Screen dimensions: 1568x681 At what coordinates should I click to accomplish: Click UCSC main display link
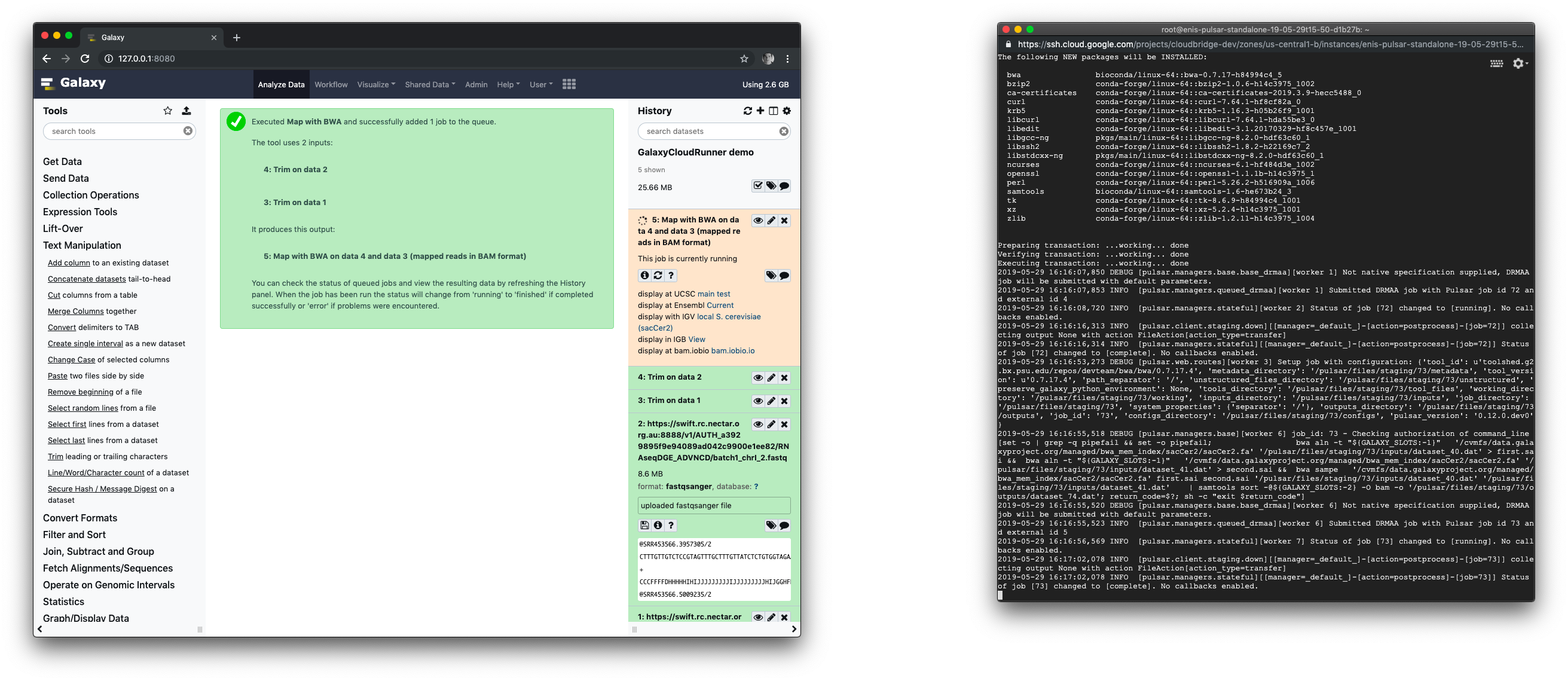tap(705, 294)
